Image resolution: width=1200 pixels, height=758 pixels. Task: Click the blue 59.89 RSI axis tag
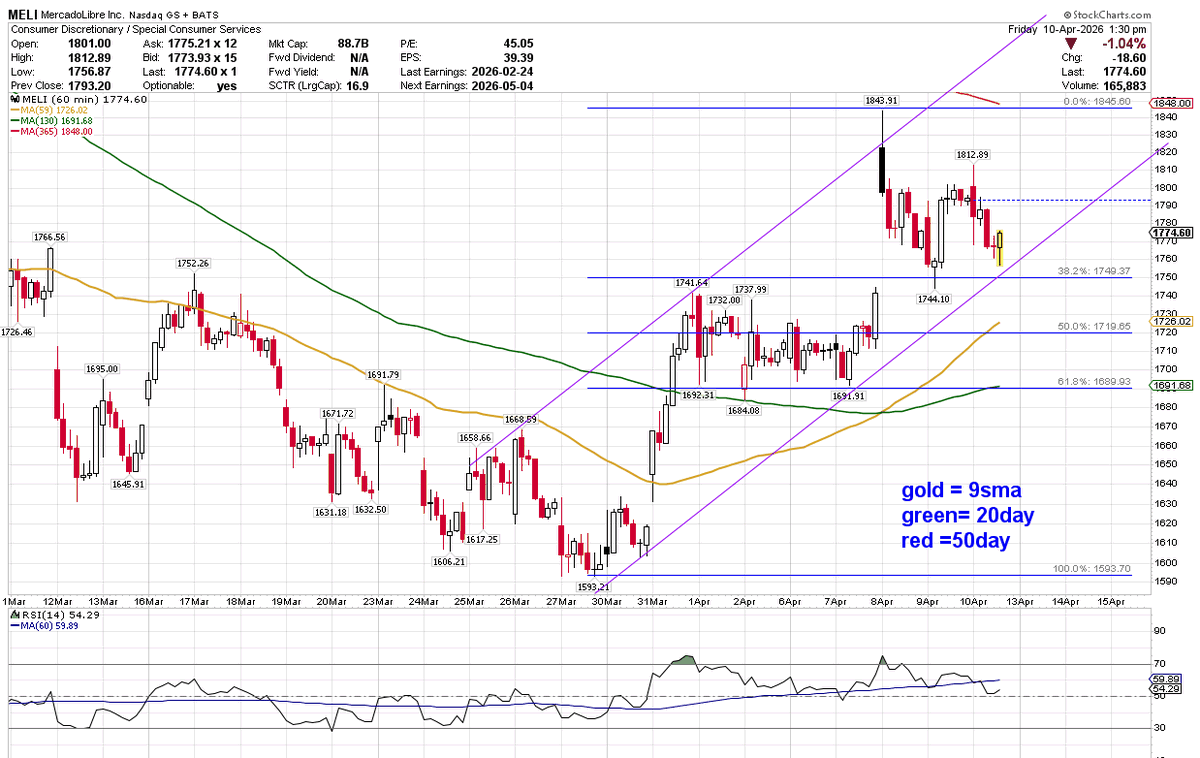point(1168,678)
